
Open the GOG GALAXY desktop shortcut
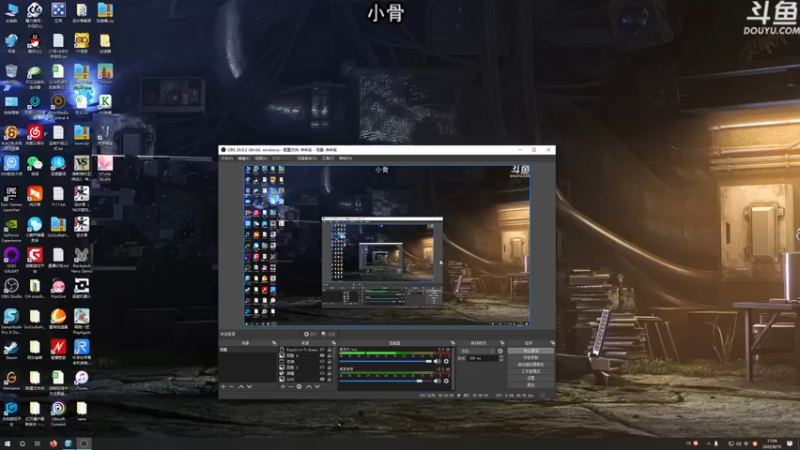point(11,259)
